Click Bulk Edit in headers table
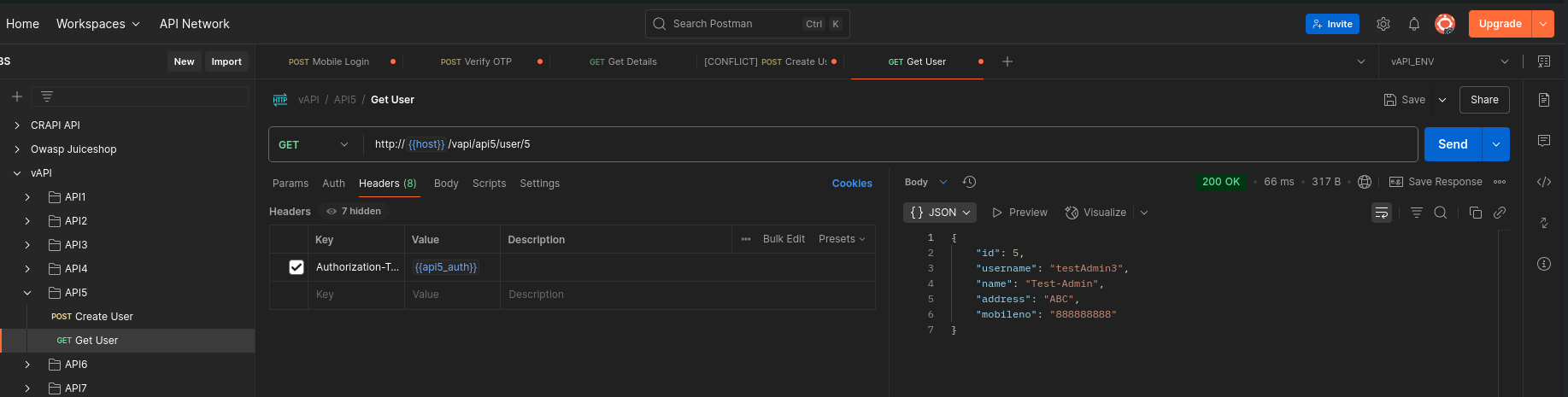Screen dimensions: 1568x397 [x=784, y=239]
